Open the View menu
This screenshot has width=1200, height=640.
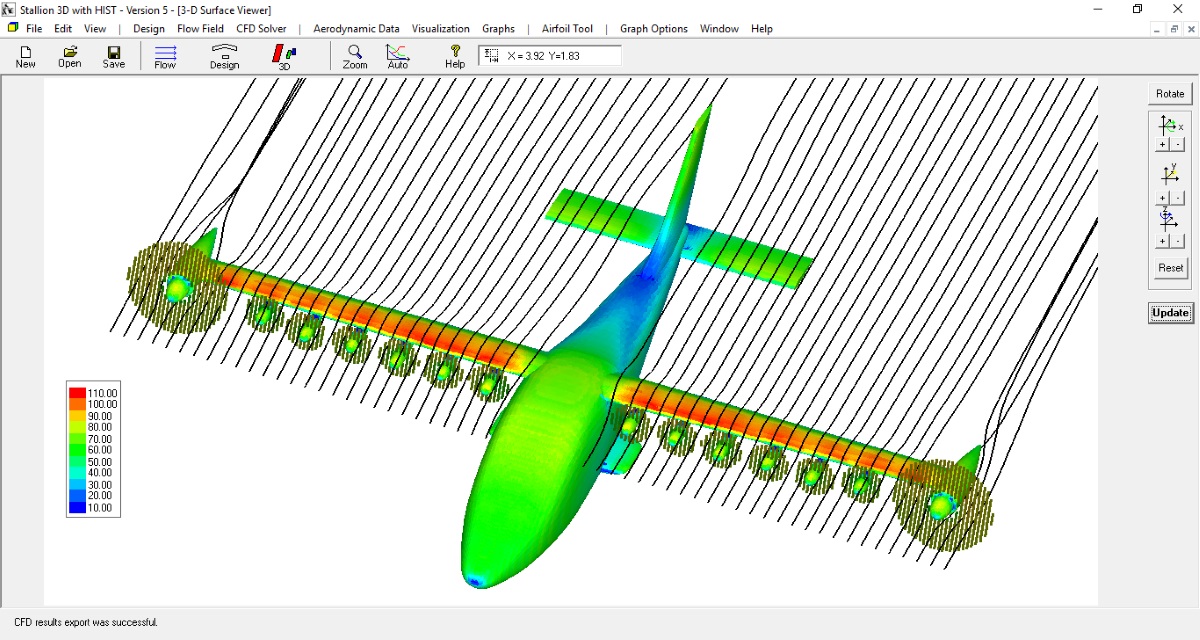[95, 29]
